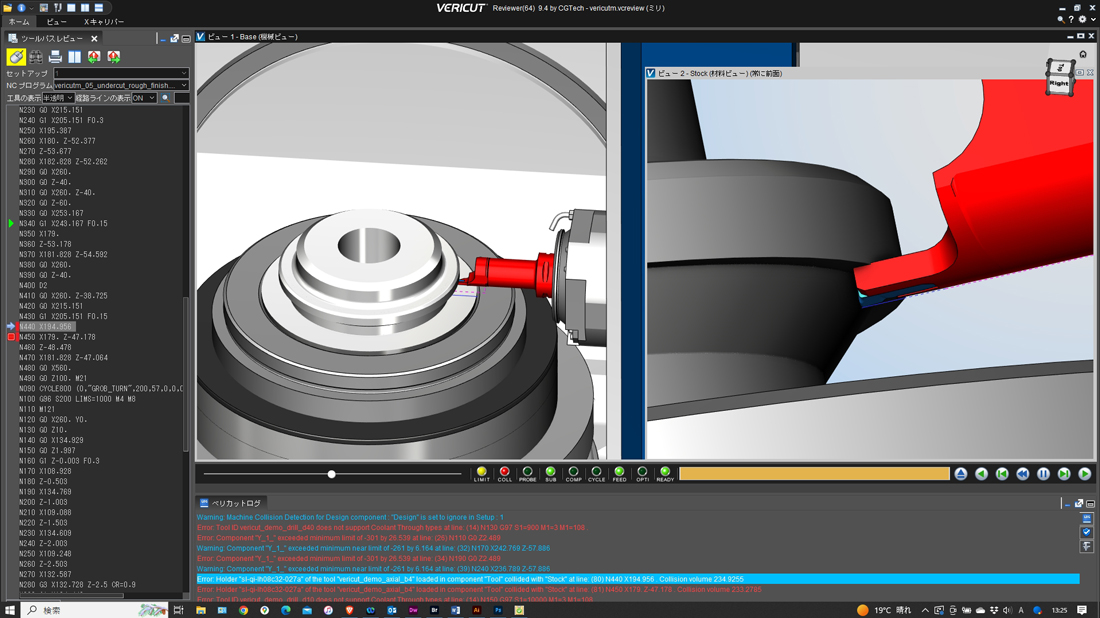Open the ビュー ribbon tab
The width and height of the screenshot is (1100, 618).
57,22
